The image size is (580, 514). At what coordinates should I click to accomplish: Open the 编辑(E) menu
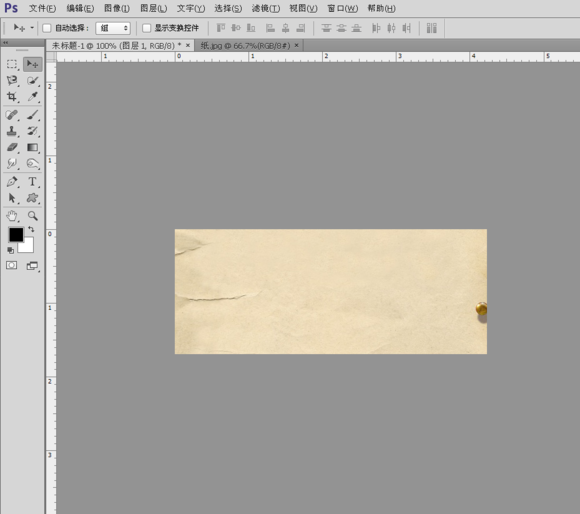pos(80,8)
